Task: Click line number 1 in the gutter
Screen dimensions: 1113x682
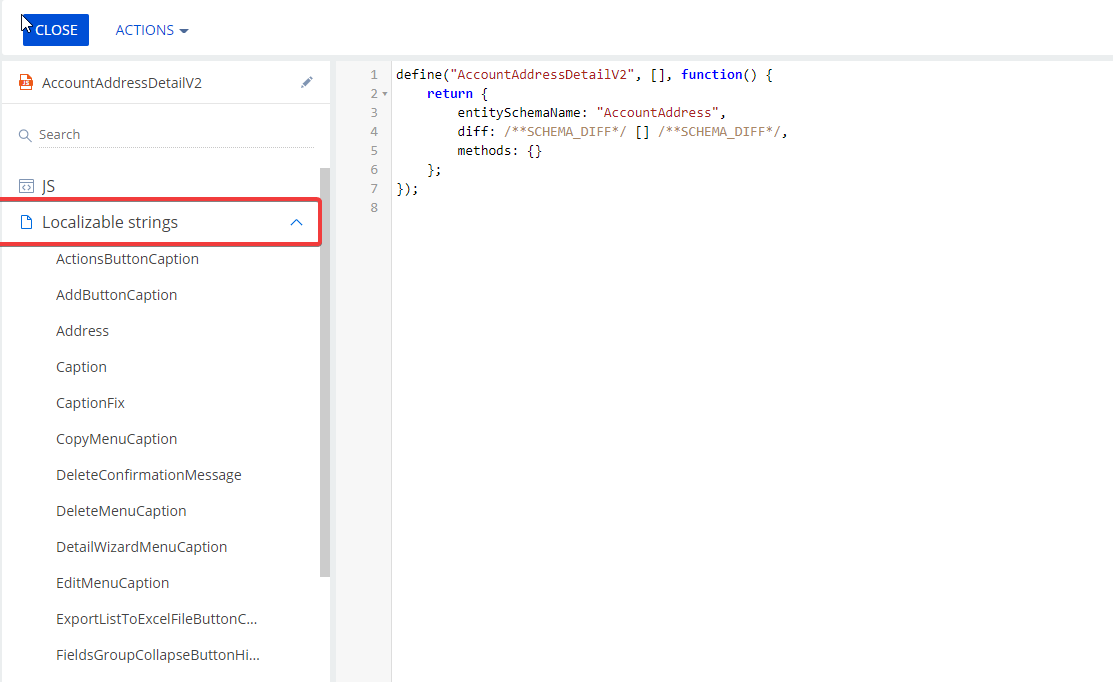Action: (x=374, y=75)
